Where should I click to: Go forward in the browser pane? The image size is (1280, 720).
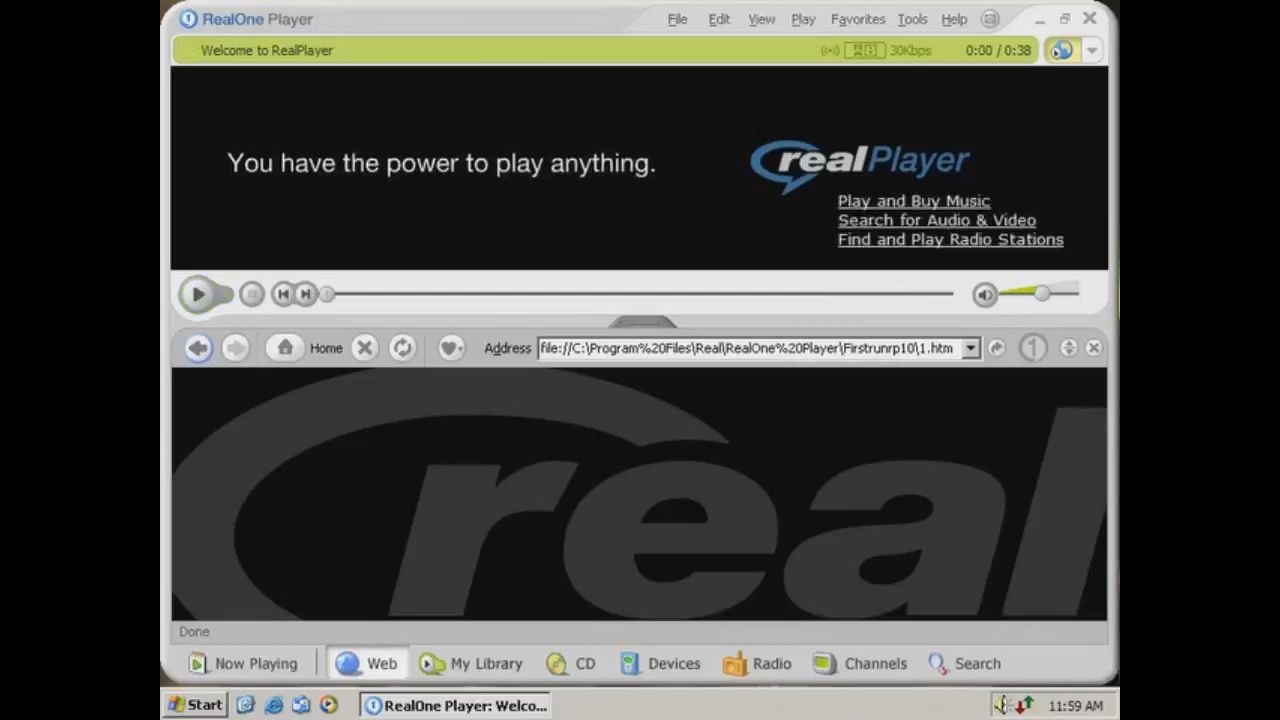[235, 348]
